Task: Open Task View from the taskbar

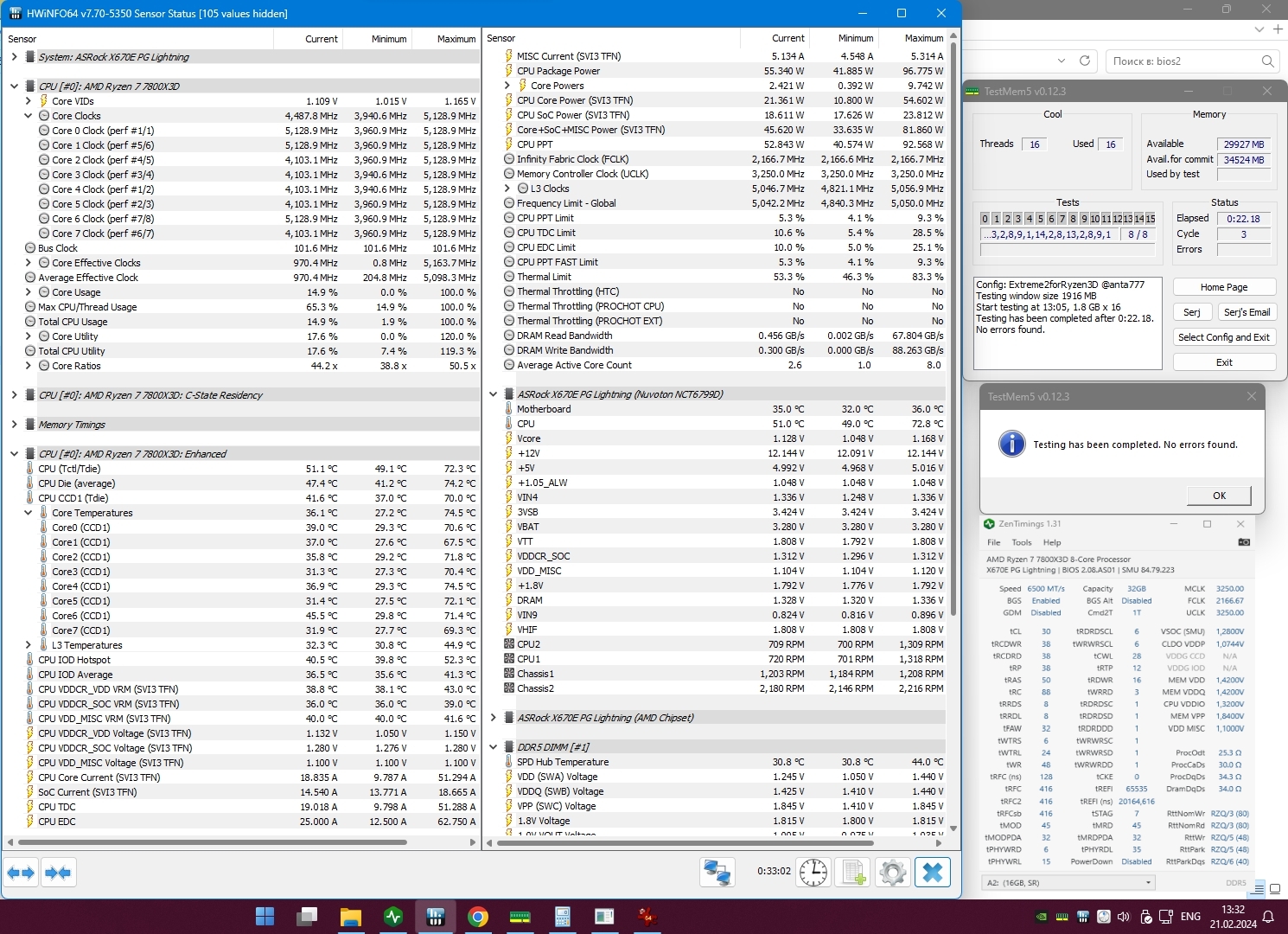Action: 307,916
